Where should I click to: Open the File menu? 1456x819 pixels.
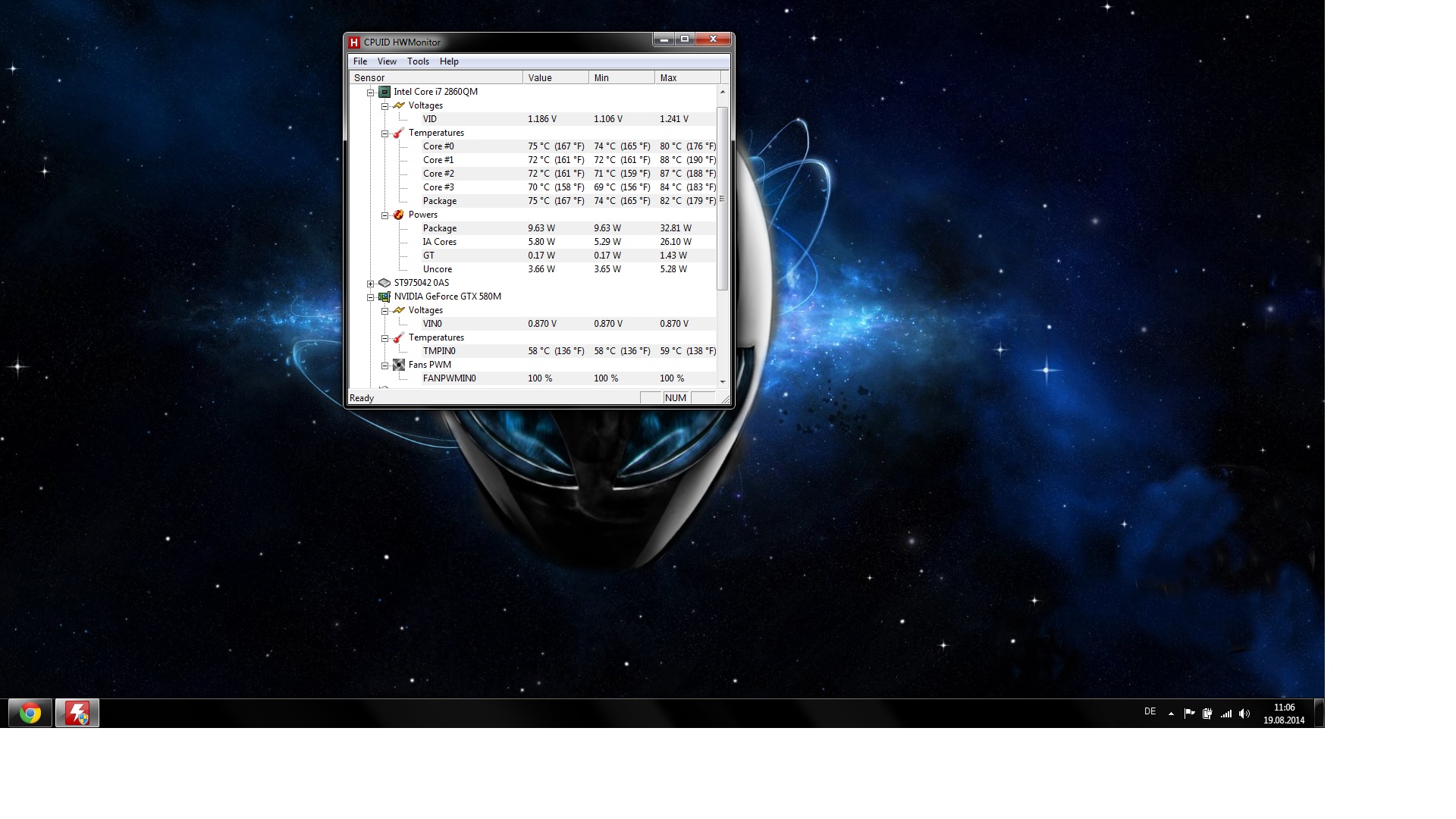360,61
